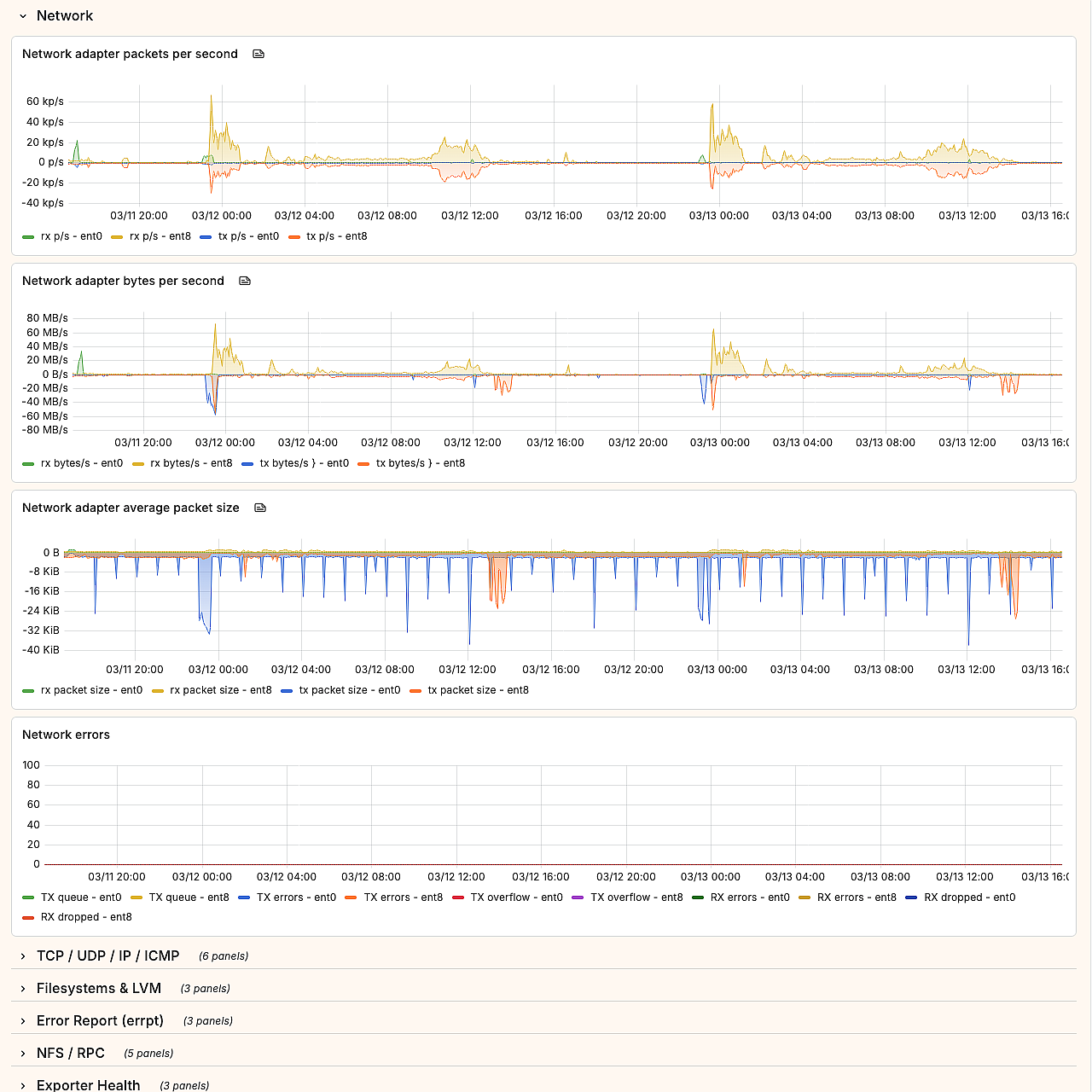This screenshot has width=1092, height=1092.
Task: Click the blue color swatch for 'TX errors - ent0'
Action: pyautogui.click(x=244, y=897)
